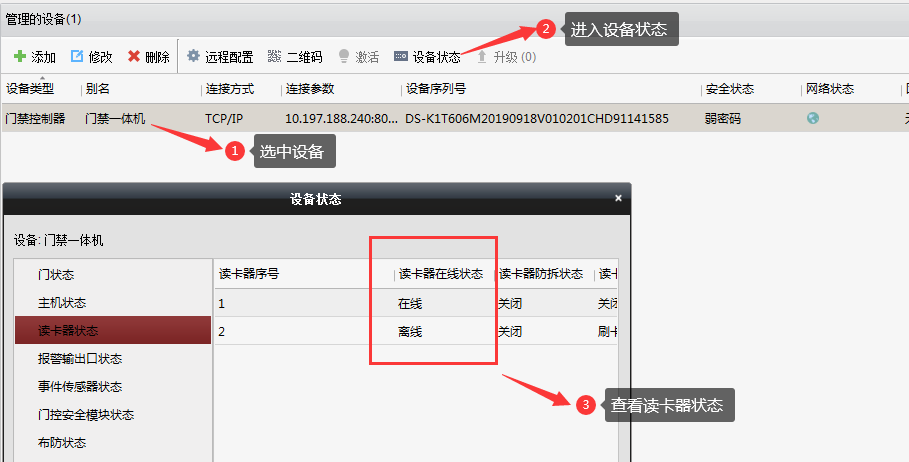The image size is (909, 462).
Task: Click the 添加 button label
Action: [x=43, y=57]
